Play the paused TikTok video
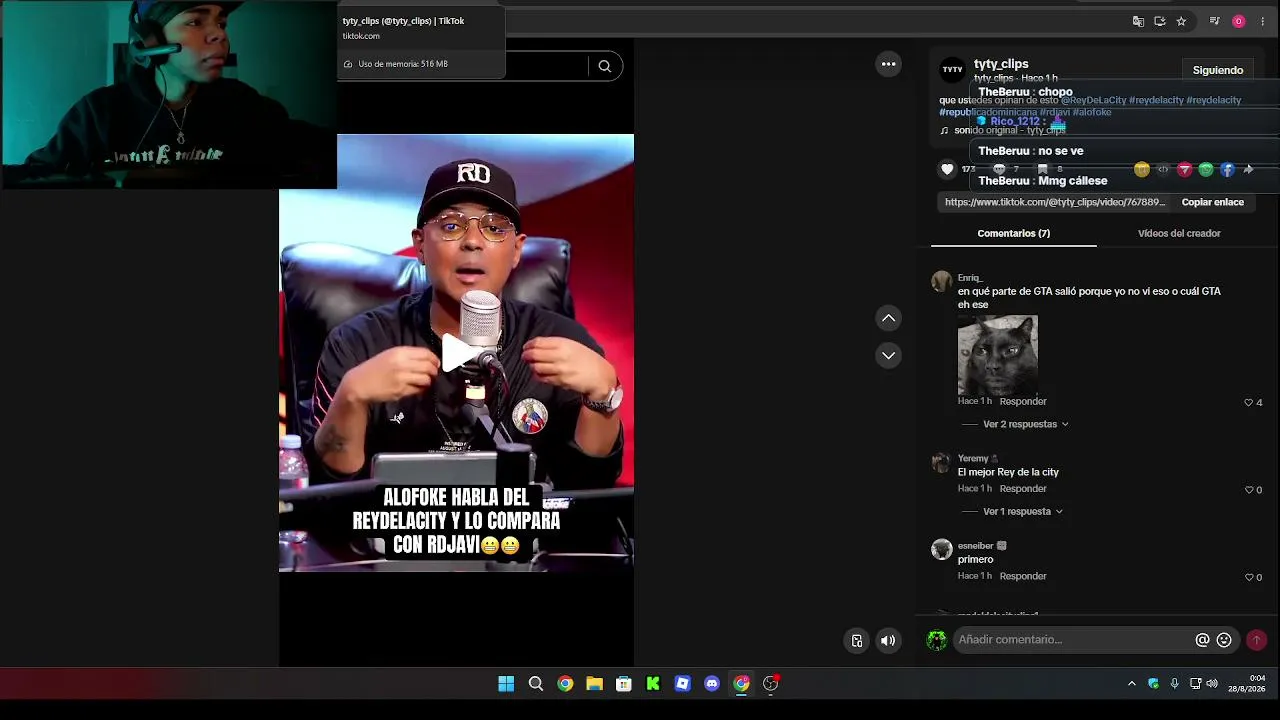 (x=457, y=352)
